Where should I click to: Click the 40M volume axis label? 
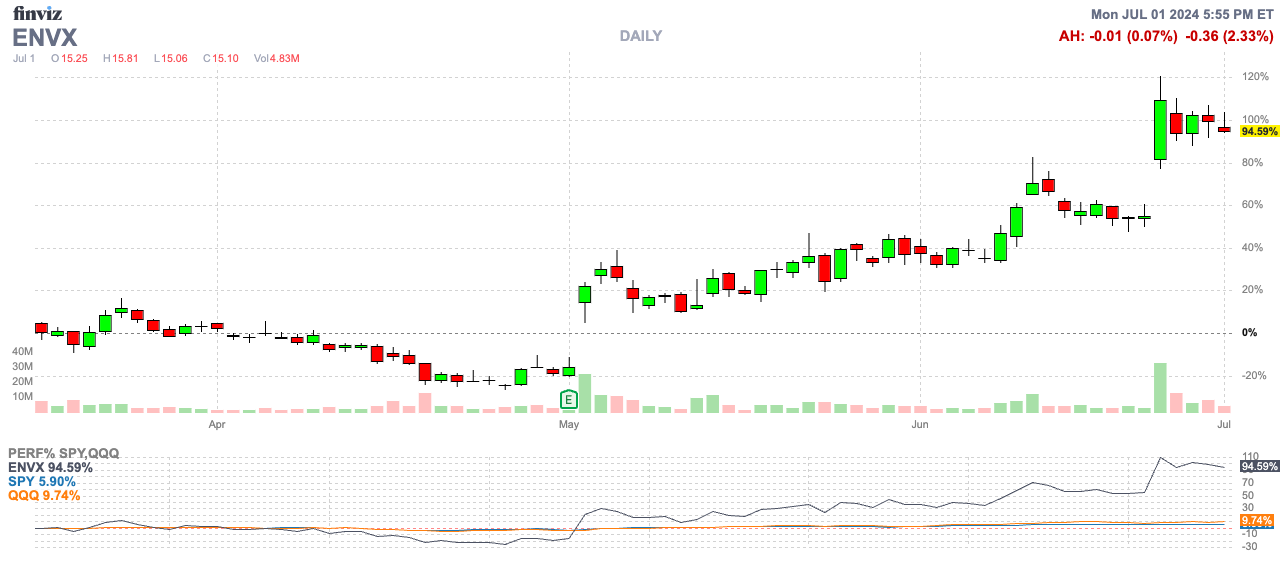pyautogui.click(x=22, y=352)
